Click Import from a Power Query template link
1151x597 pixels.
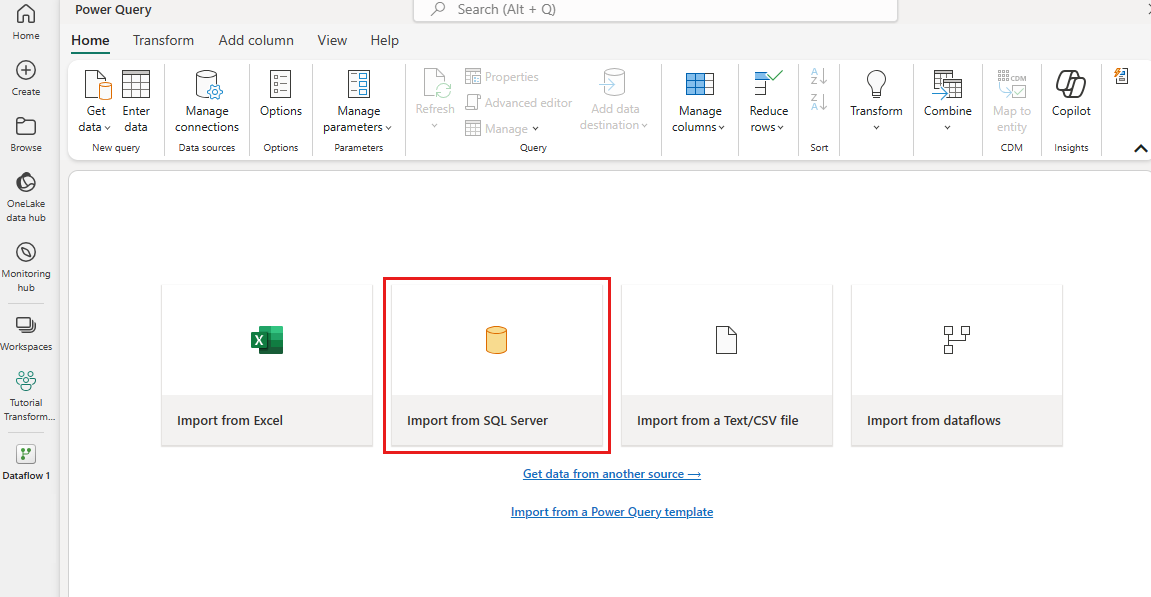[x=611, y=512]
